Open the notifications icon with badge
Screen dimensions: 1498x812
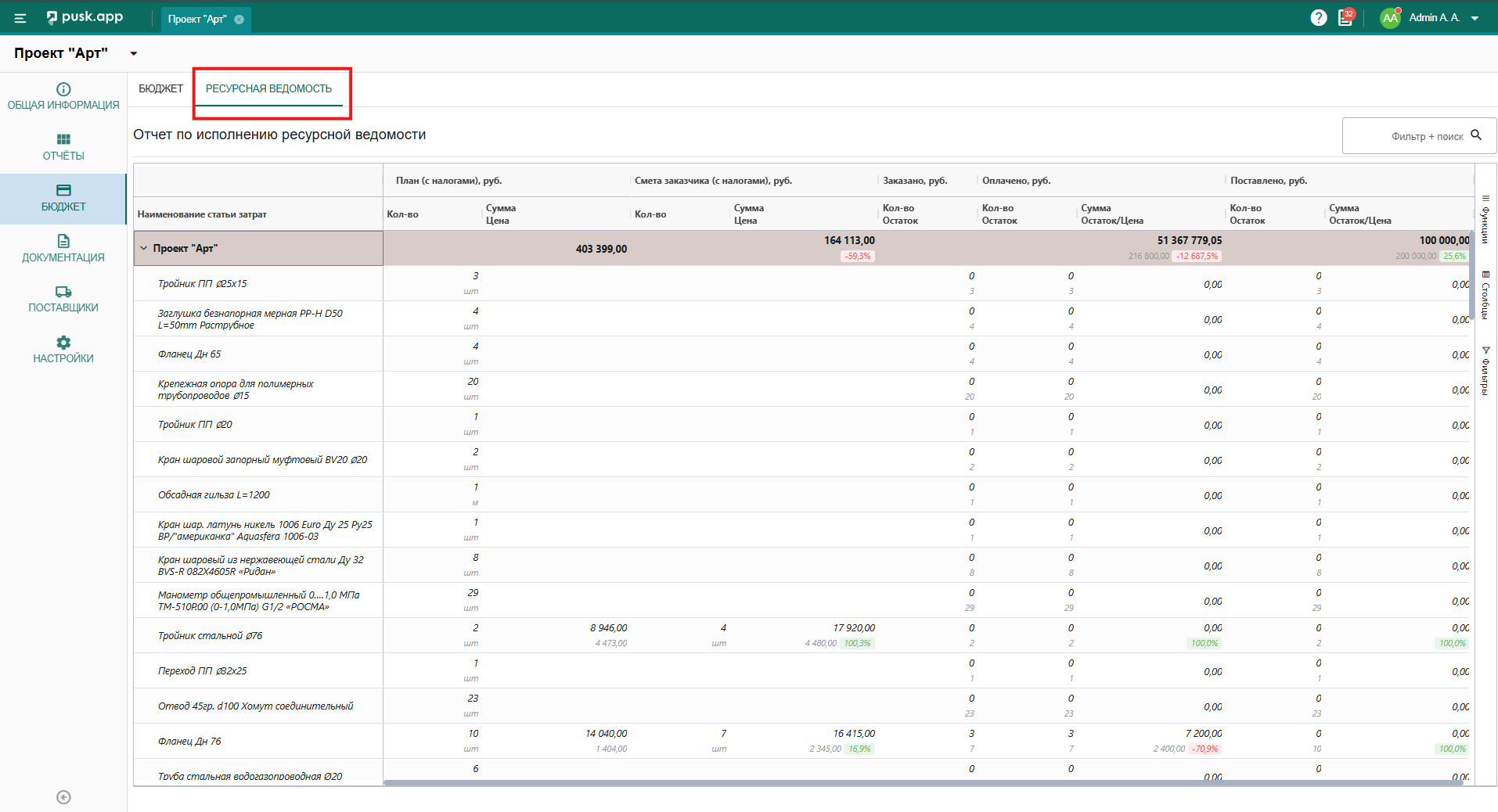click(x=1345, y=18)
